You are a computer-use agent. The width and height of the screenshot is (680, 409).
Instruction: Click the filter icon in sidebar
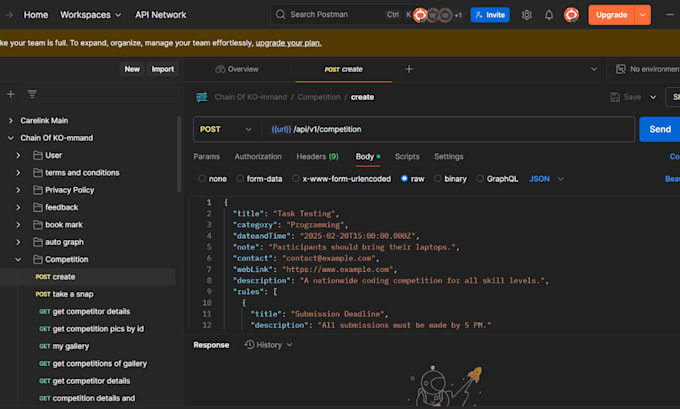coord(32,94)
